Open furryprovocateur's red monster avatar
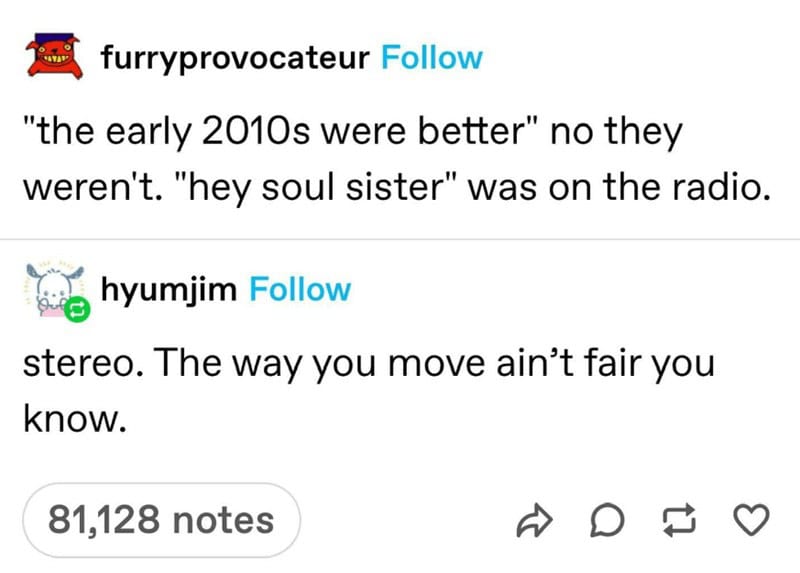Screen dimensions: 800x573 click(55, 56)
